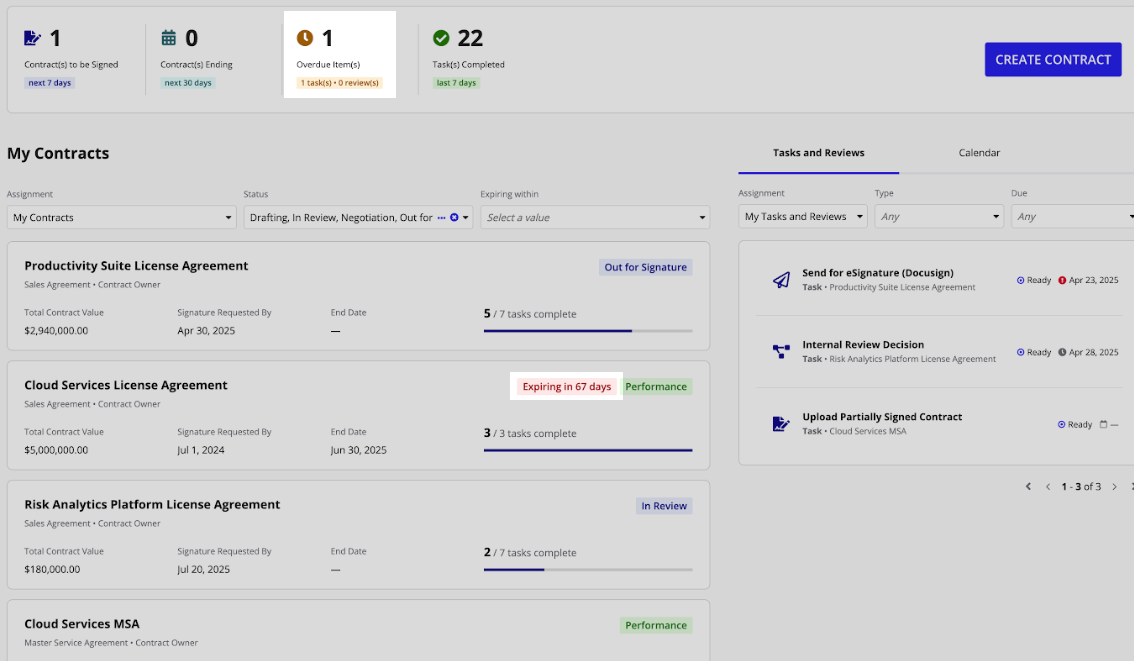Open the My Tasks and Reviews dropdown

(x=803, y=216)
